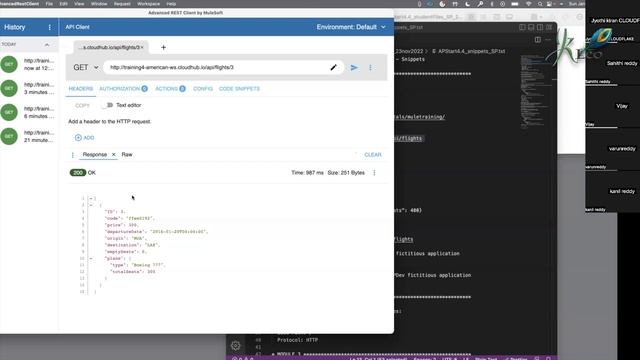Image resolution: width=640 pixels, height=360 pixels.
Task: Switch to the CODE SNIPPETS tab
Action: pos(239,89)
